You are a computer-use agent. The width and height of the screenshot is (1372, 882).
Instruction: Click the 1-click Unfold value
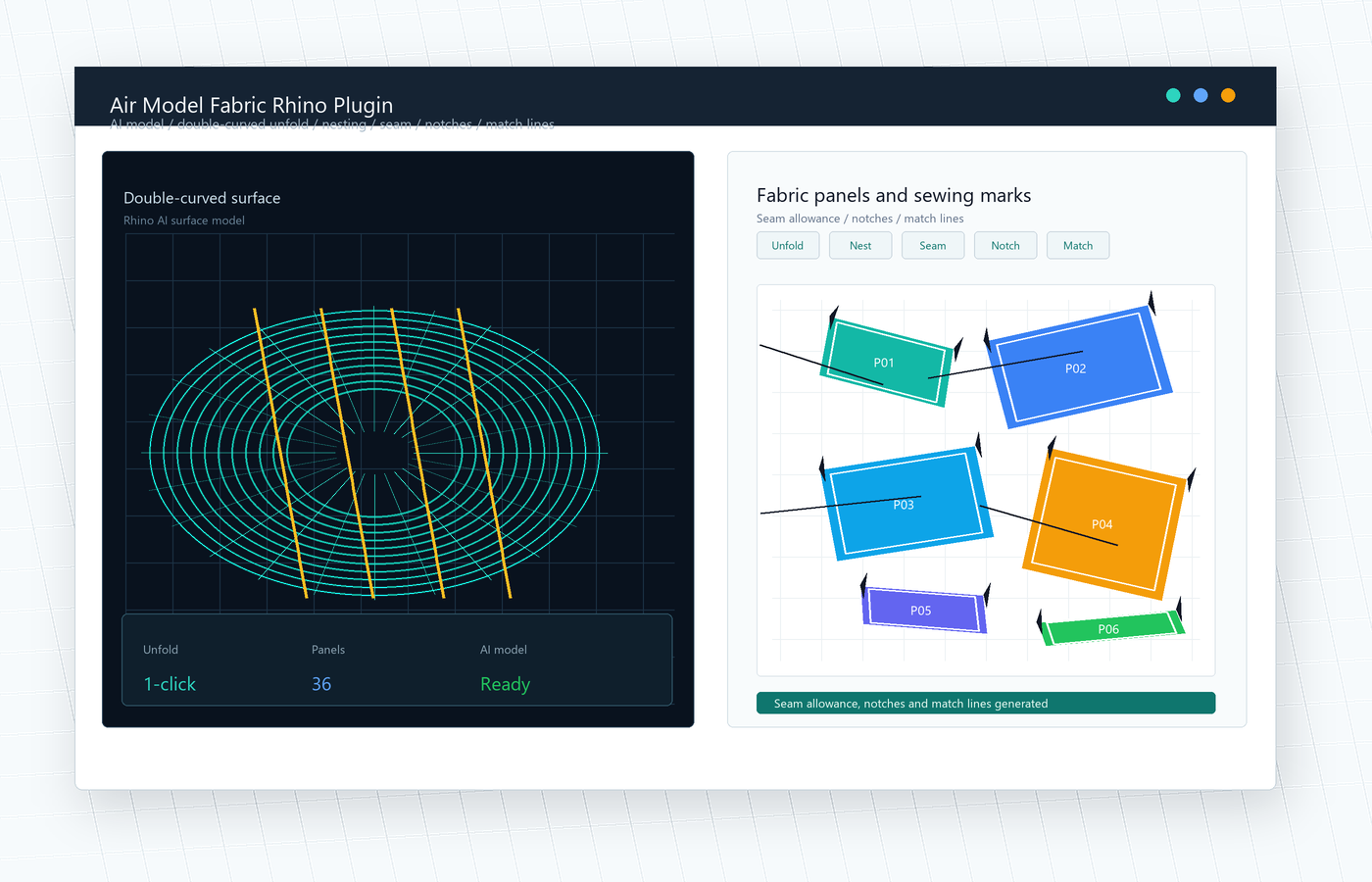(170, 684)
